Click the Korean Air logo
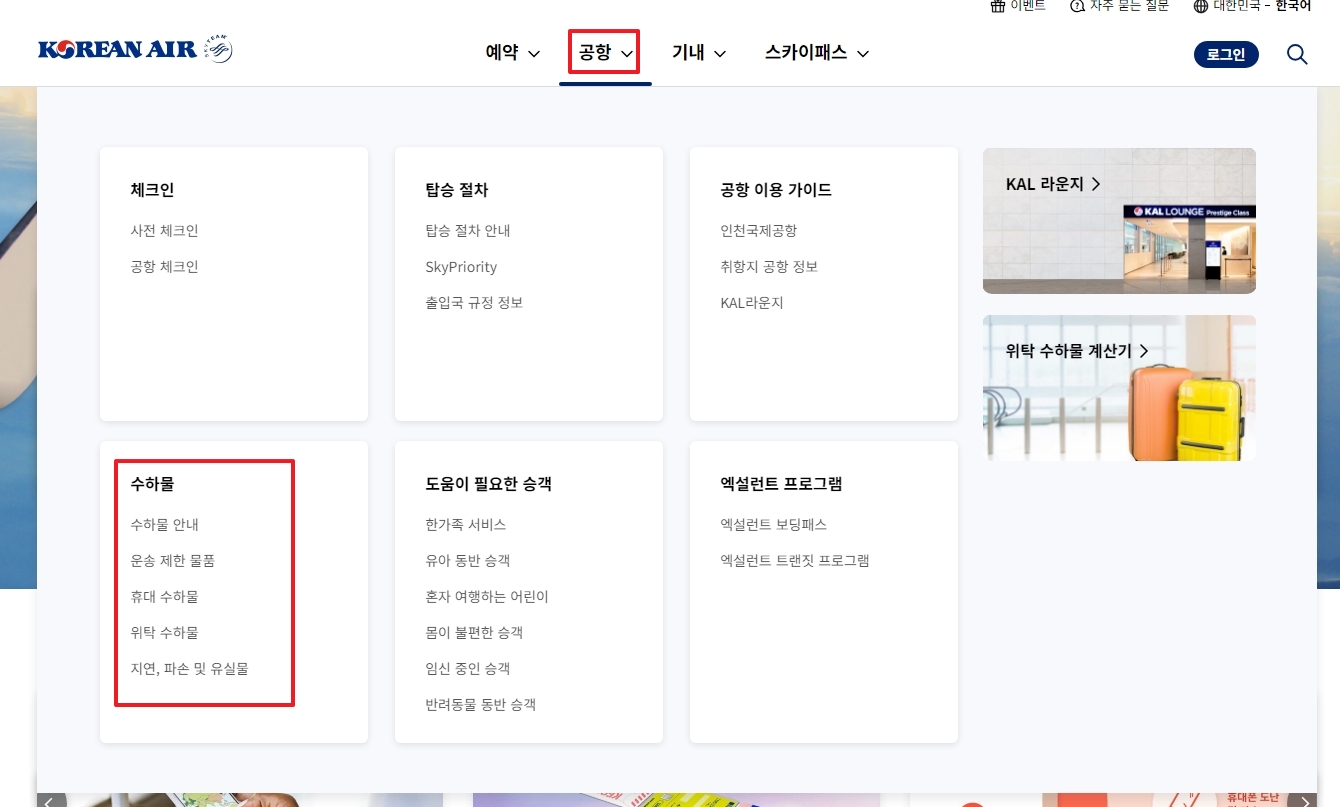The width and height of the screenshot is (1340, 807). (136, 47)
